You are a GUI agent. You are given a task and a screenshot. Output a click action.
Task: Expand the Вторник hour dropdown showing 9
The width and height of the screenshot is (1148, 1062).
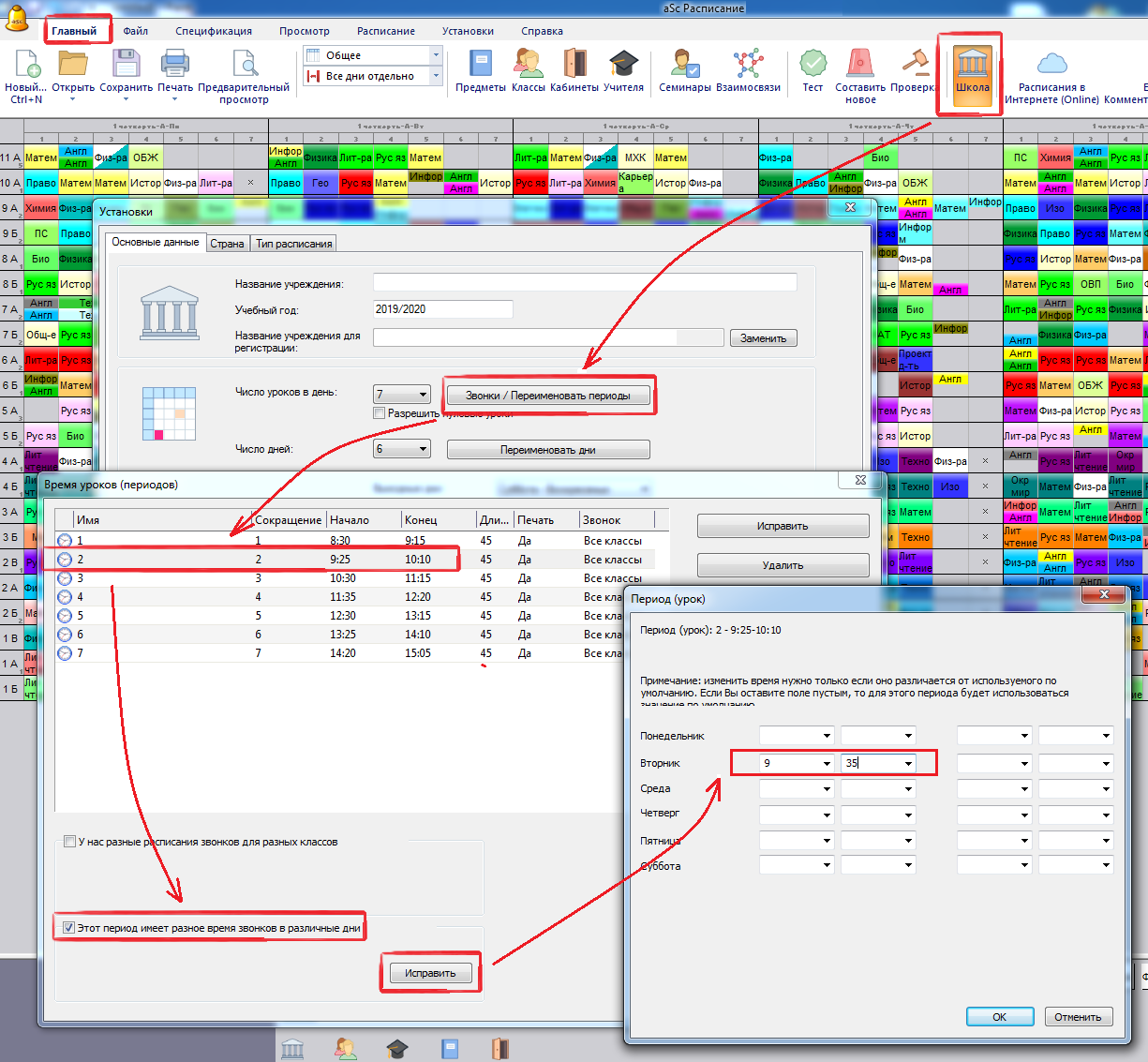pos(826,763)
